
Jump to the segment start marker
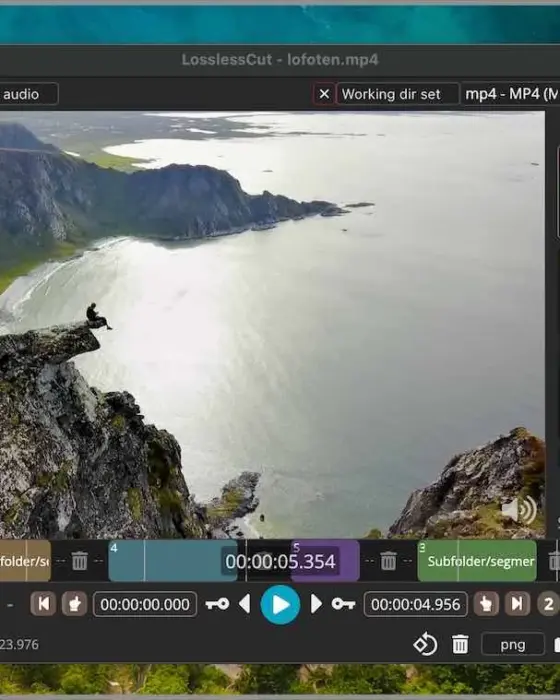[x=43, y=604]
